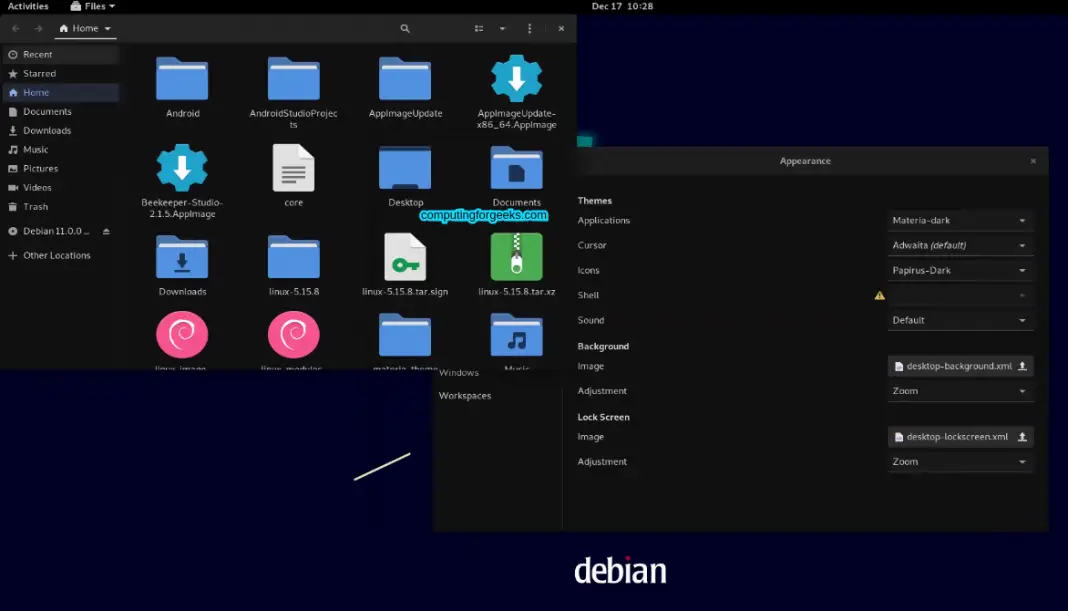Open the Cursor theme selector showing Adwaita

click(x=958, y=245)
